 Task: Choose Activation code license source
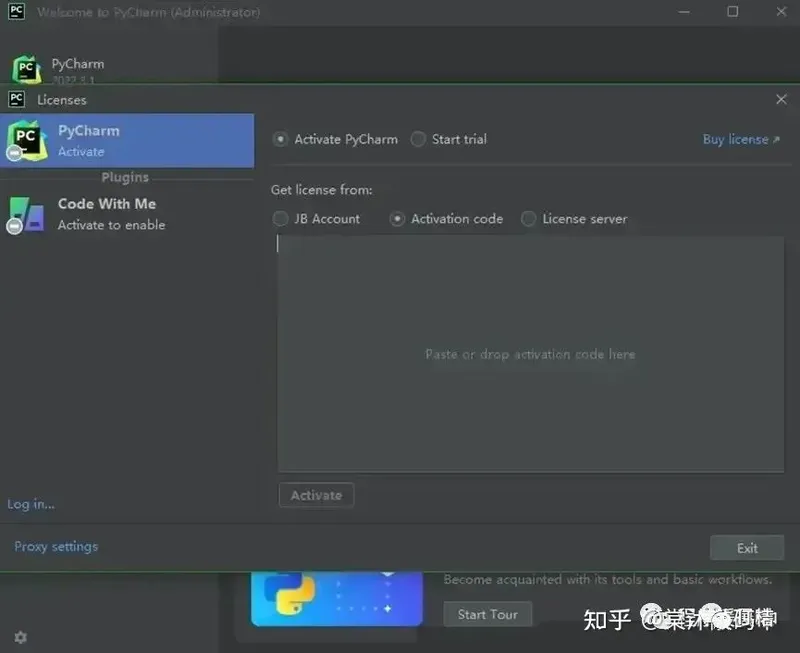(x=398, y=219)
